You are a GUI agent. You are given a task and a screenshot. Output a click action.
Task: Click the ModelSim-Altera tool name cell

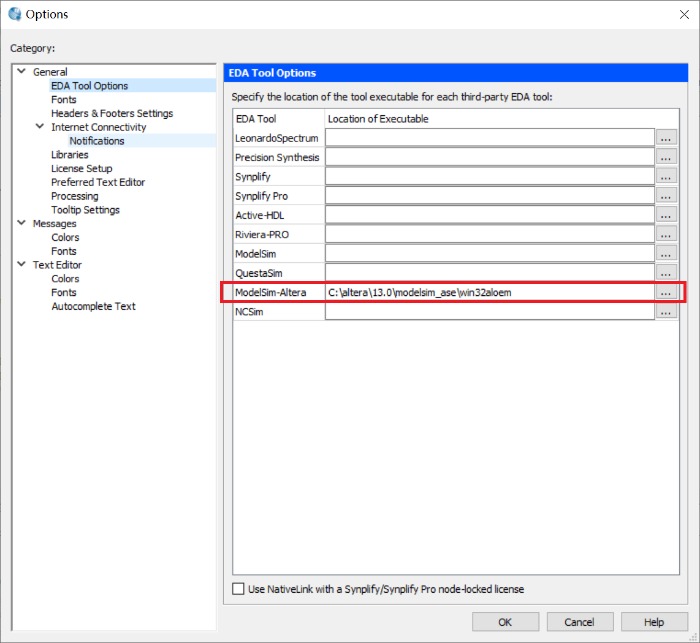point(279,292)
